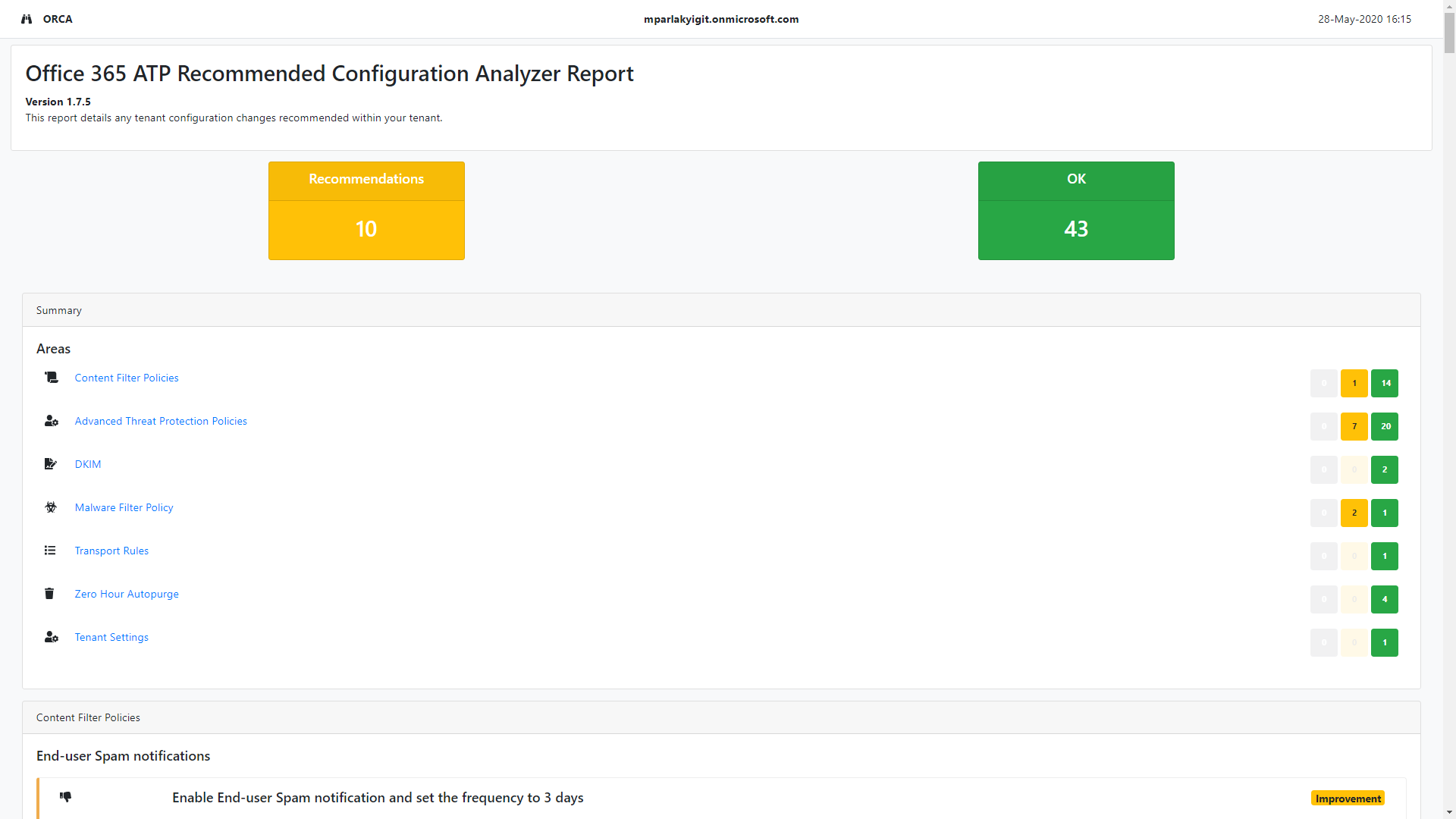
Task: Click Malware Filter Policy green badge 1
Action: 1385,513
